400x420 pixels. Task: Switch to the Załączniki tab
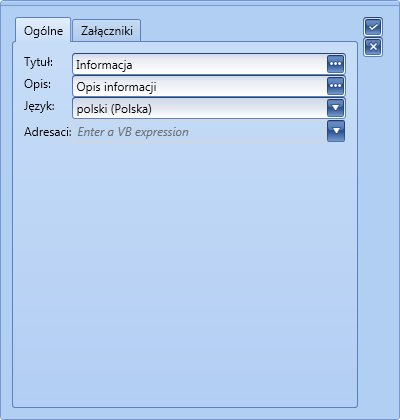(107, 31)
